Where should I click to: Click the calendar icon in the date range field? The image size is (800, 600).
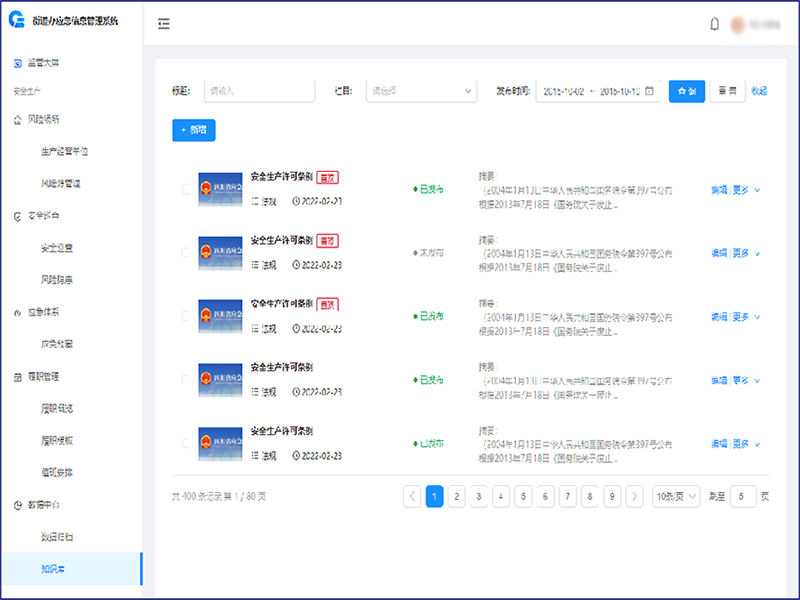pos(649,91)
